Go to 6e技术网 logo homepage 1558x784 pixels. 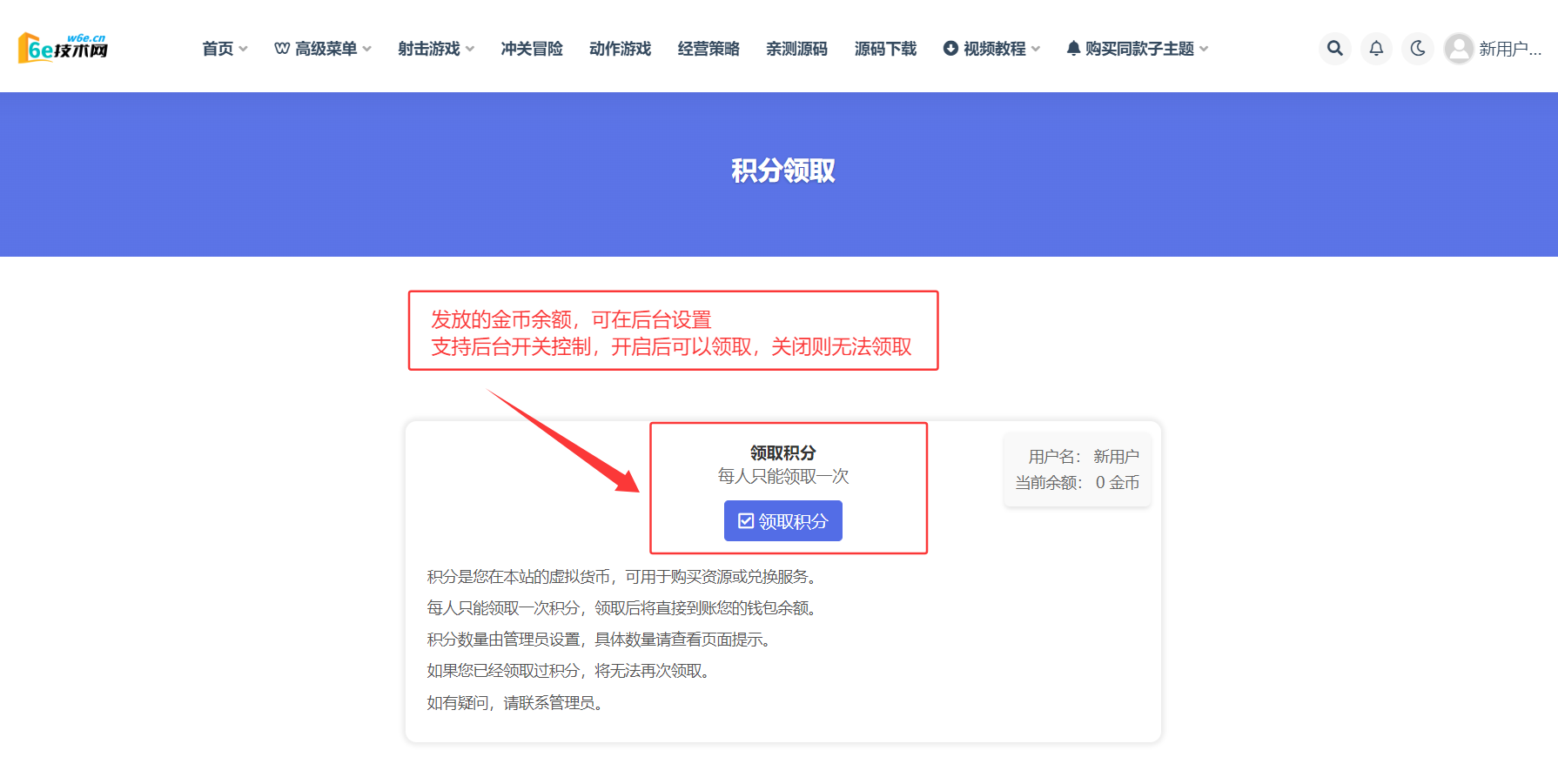point(63,49)
